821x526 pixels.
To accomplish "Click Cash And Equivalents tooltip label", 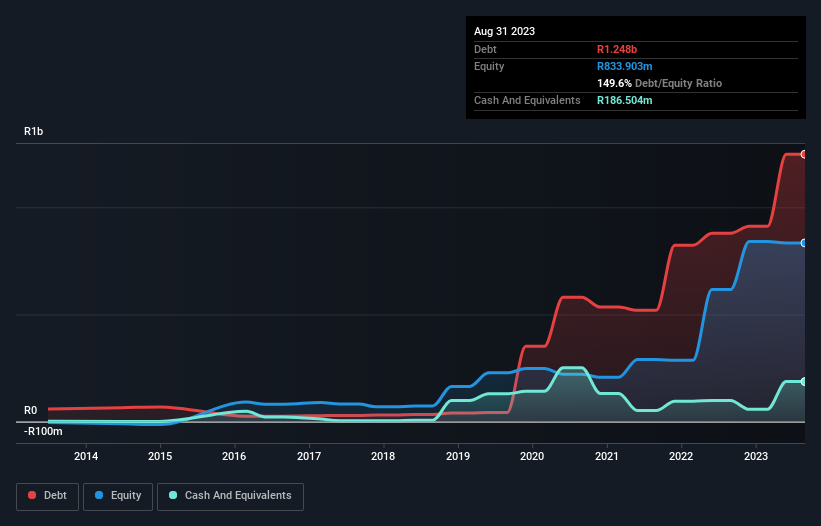I will [527, 100].
